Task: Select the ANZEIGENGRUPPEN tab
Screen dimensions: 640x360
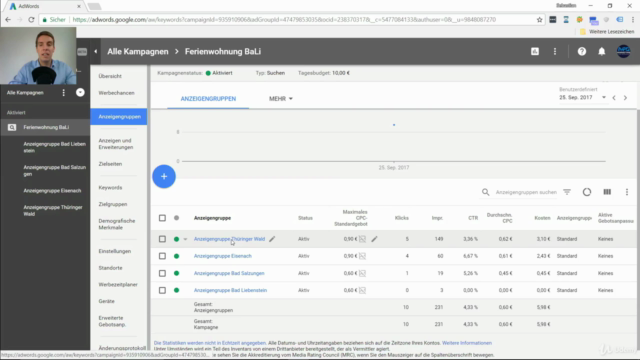Action: pyautogui.click(x=208, y=99)
